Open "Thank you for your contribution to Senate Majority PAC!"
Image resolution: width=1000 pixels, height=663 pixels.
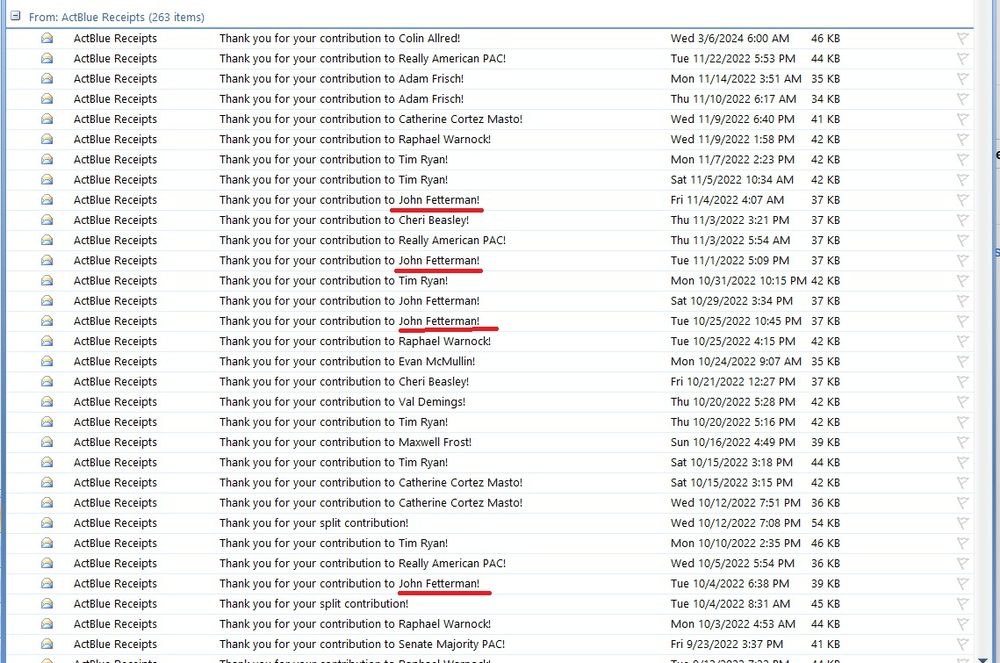point(362,644)
